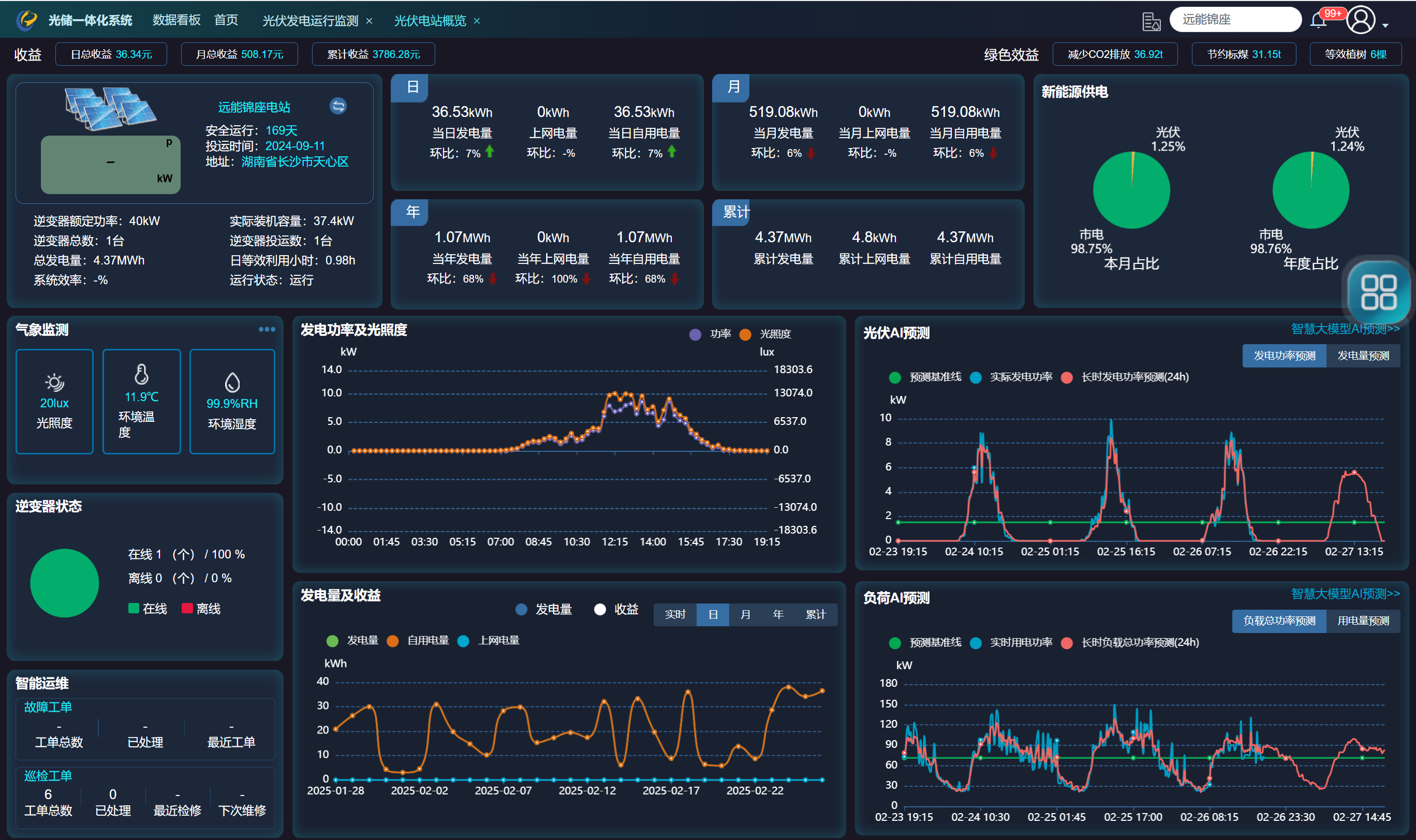Image resolution: width=1416 pixels, height=840 pixels.
Task: Open 智慧大模型AI预测 link in 负荷AI预测
Action: coord(1345,593)
